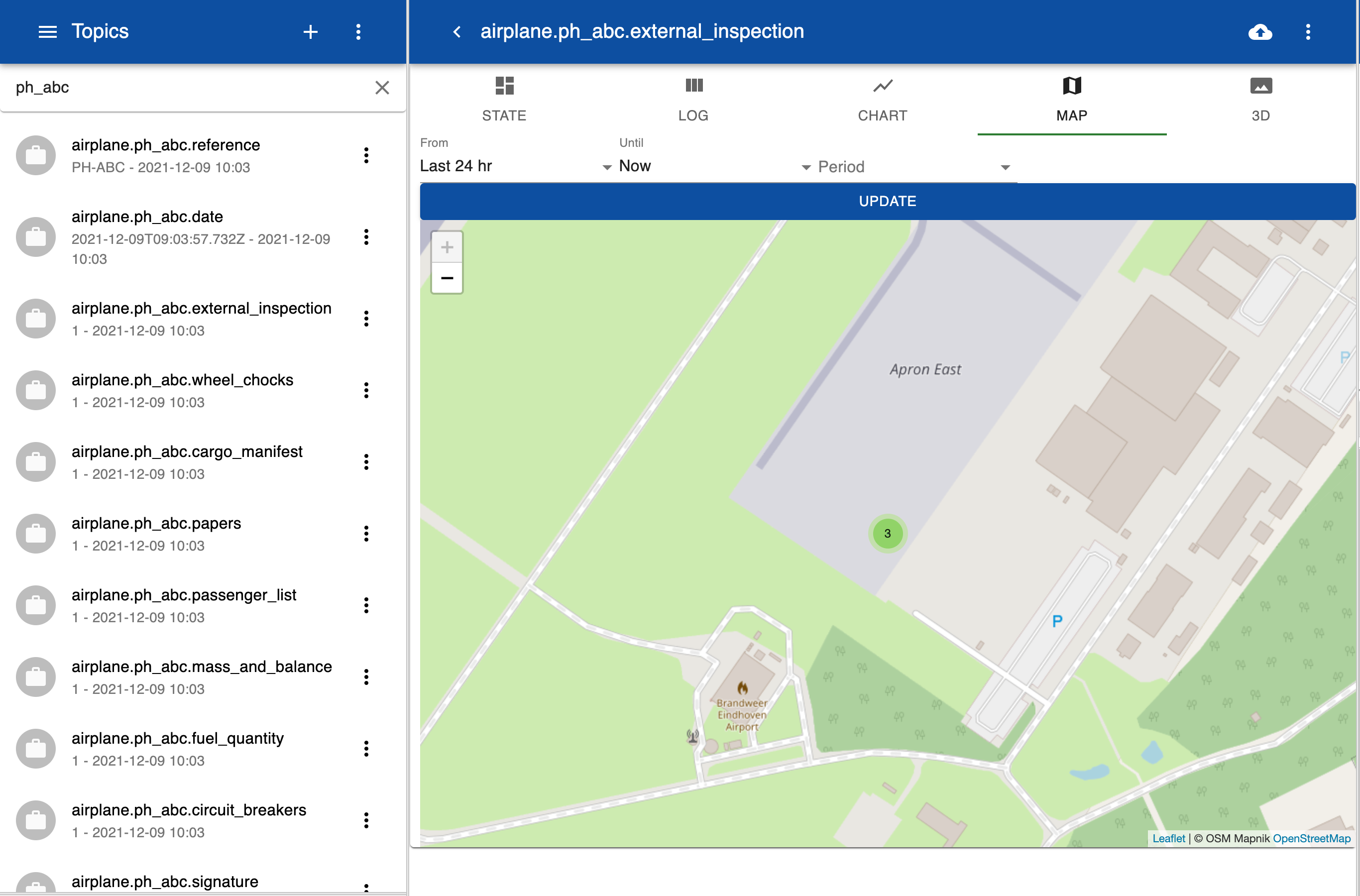Click briefcase avatar of reference topic
The height and width of the screenshot is (896, 1360).
[x=35, y=155]
